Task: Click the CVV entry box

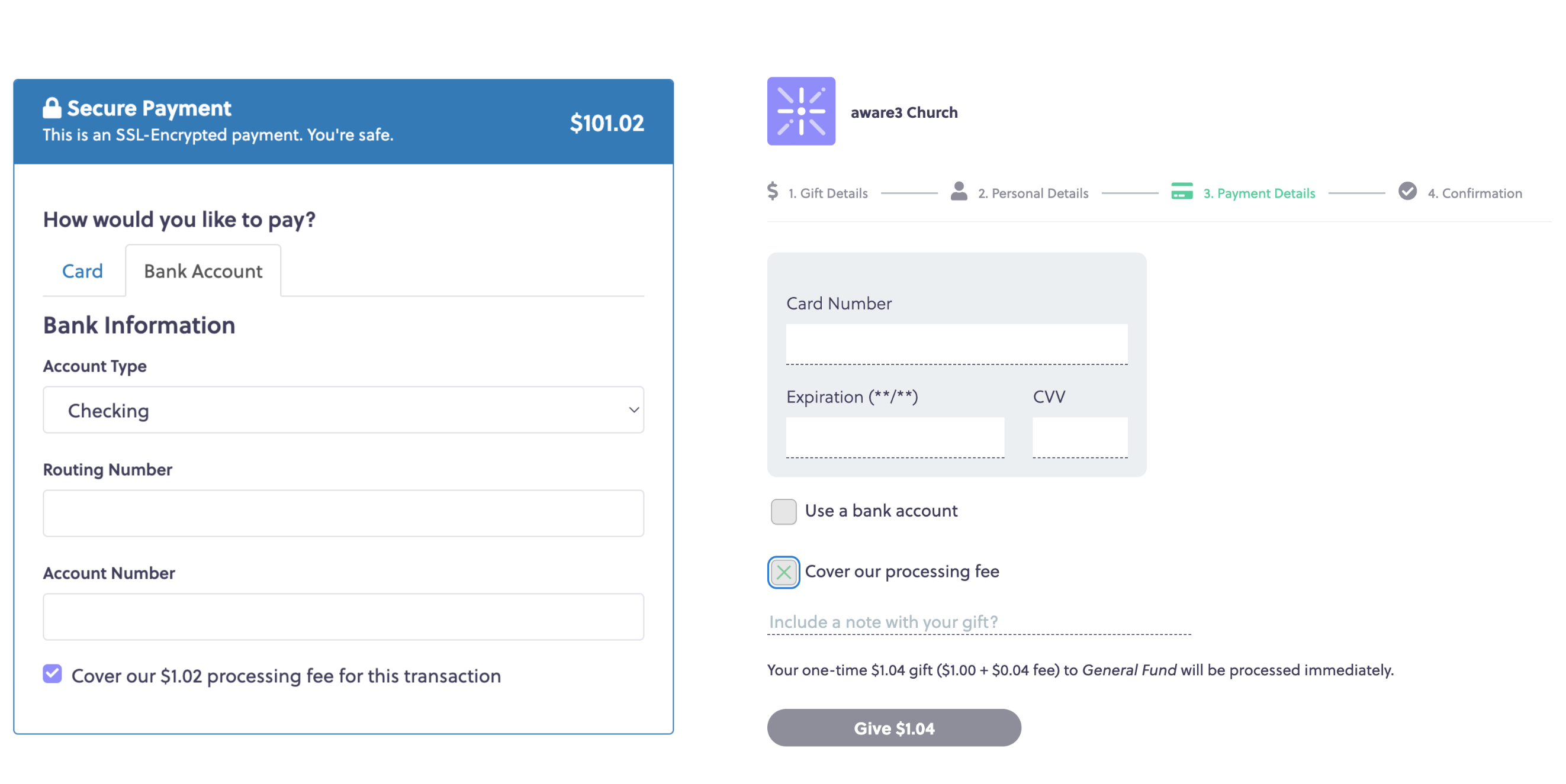Action: (x=1079, y=436)
